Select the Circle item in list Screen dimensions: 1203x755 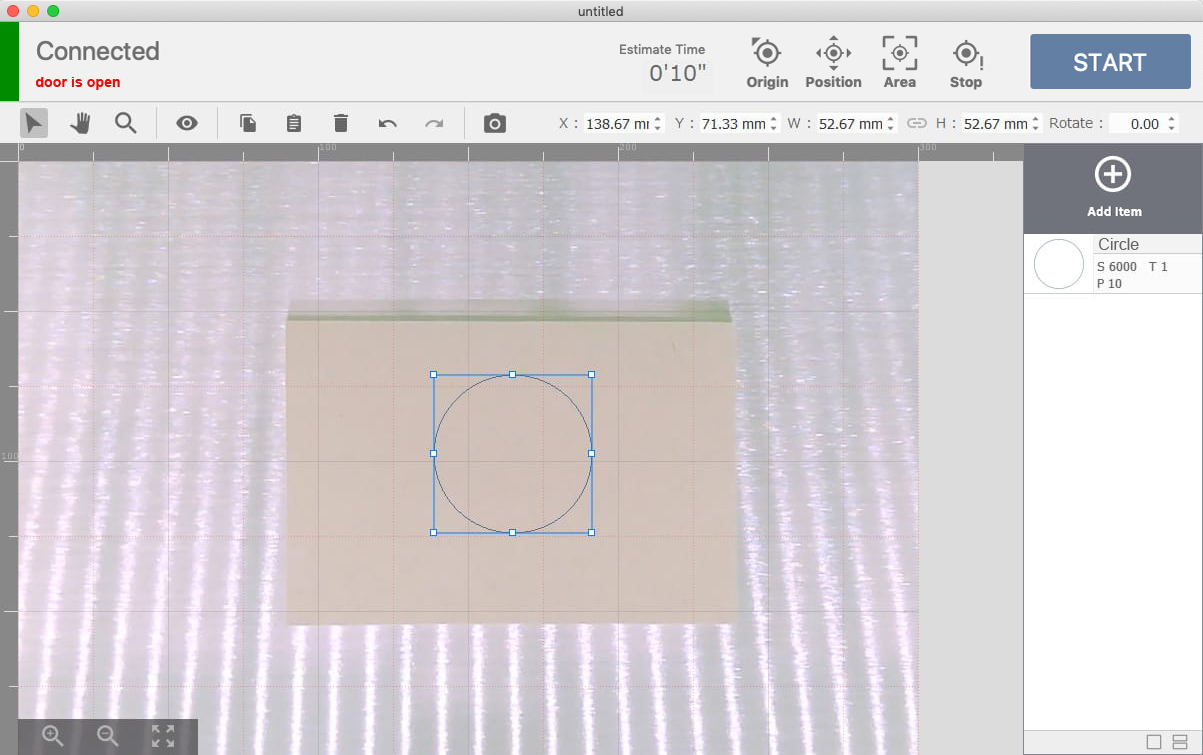(1113, 264)
